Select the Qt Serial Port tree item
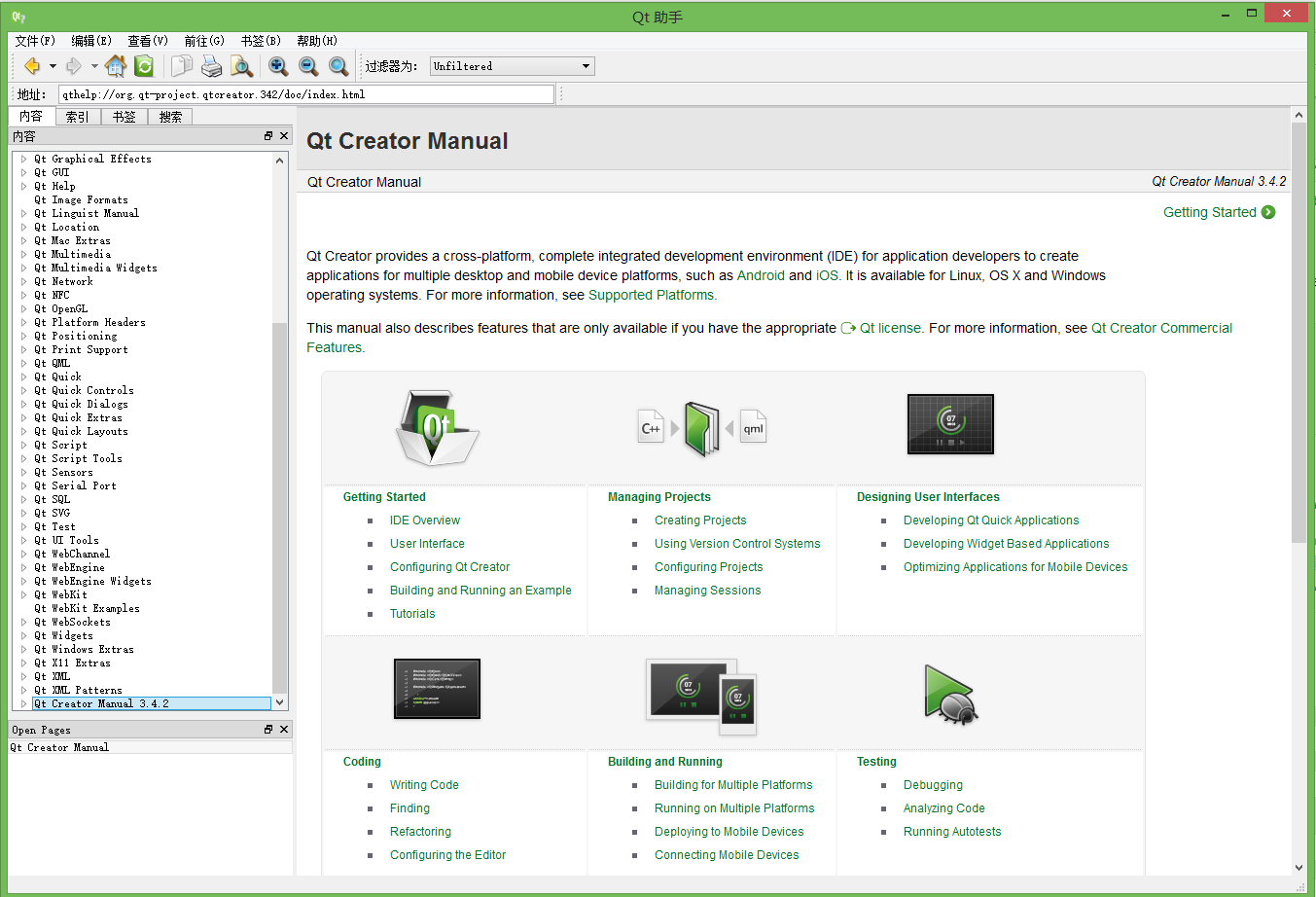 (x=75, y=485)
